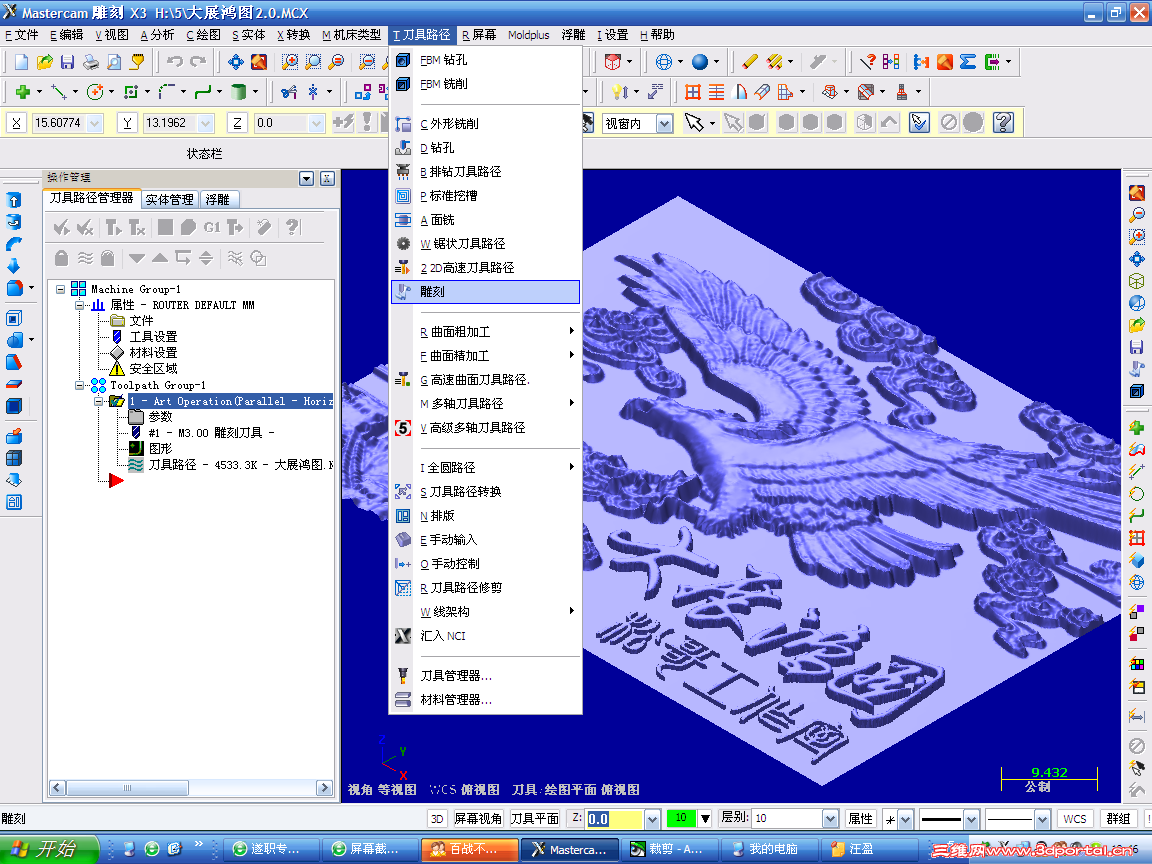The image size is (1152, 864).
Task: Click the Print icon in toolbar
Action: pos(90,62)
